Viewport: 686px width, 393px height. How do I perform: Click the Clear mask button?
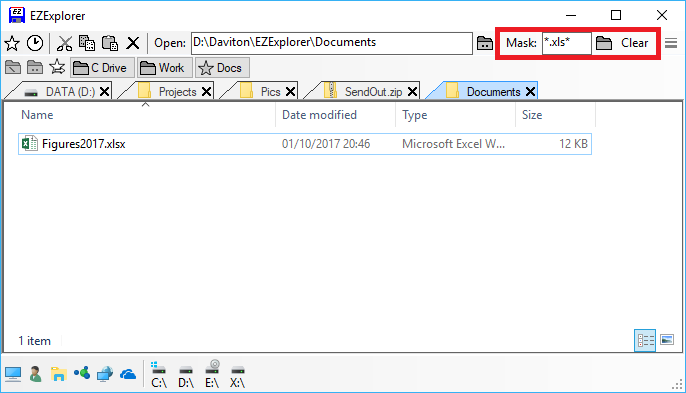click(x=634, y=43)
